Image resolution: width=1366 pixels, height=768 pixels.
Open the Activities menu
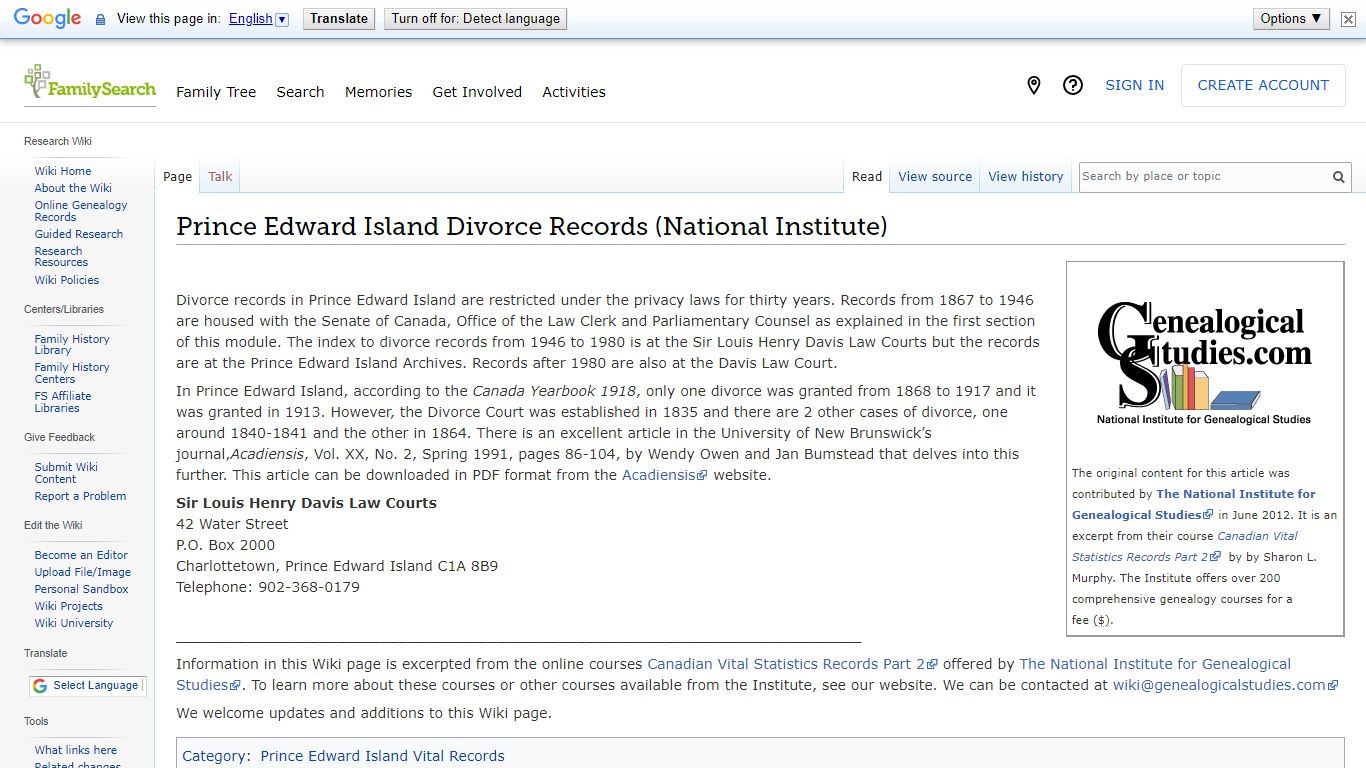(x=574, y=92)
